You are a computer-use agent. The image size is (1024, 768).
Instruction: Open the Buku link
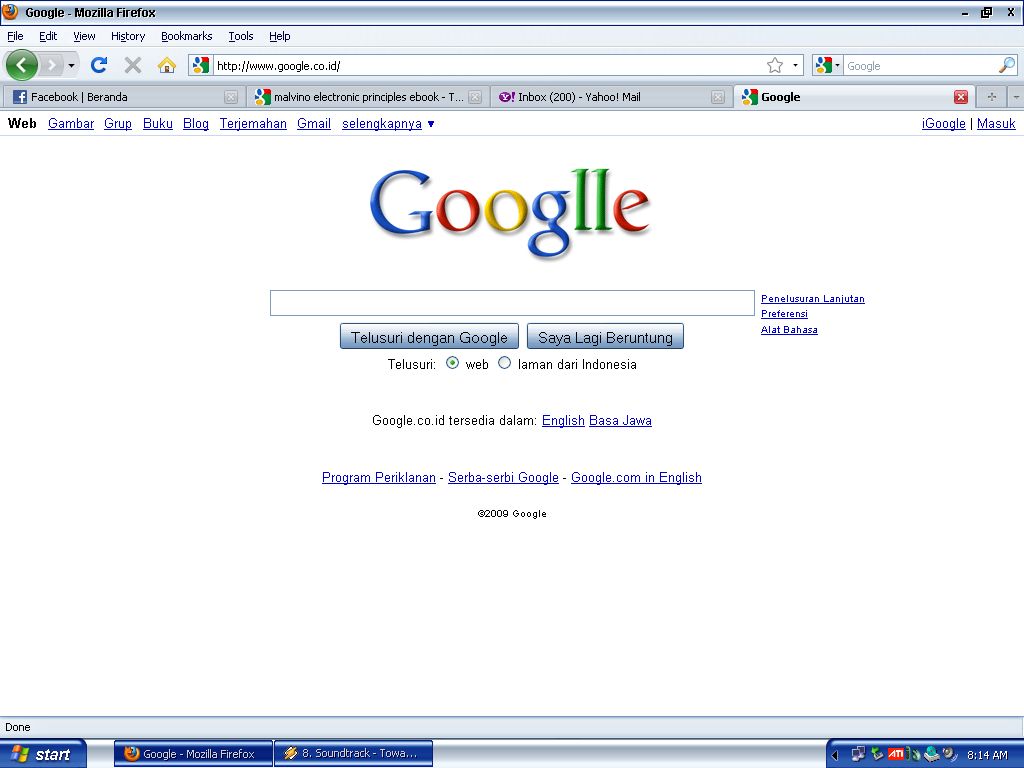[158, 123]
